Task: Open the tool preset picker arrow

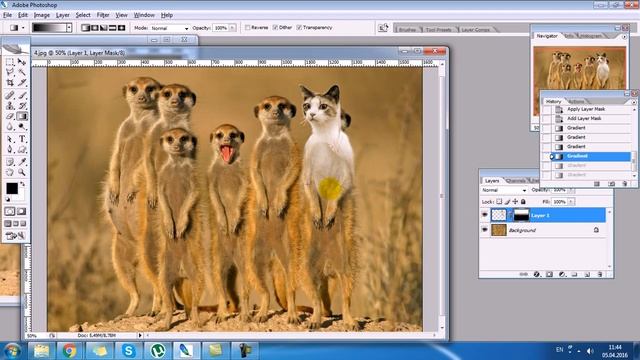Action: pos(23,28)
